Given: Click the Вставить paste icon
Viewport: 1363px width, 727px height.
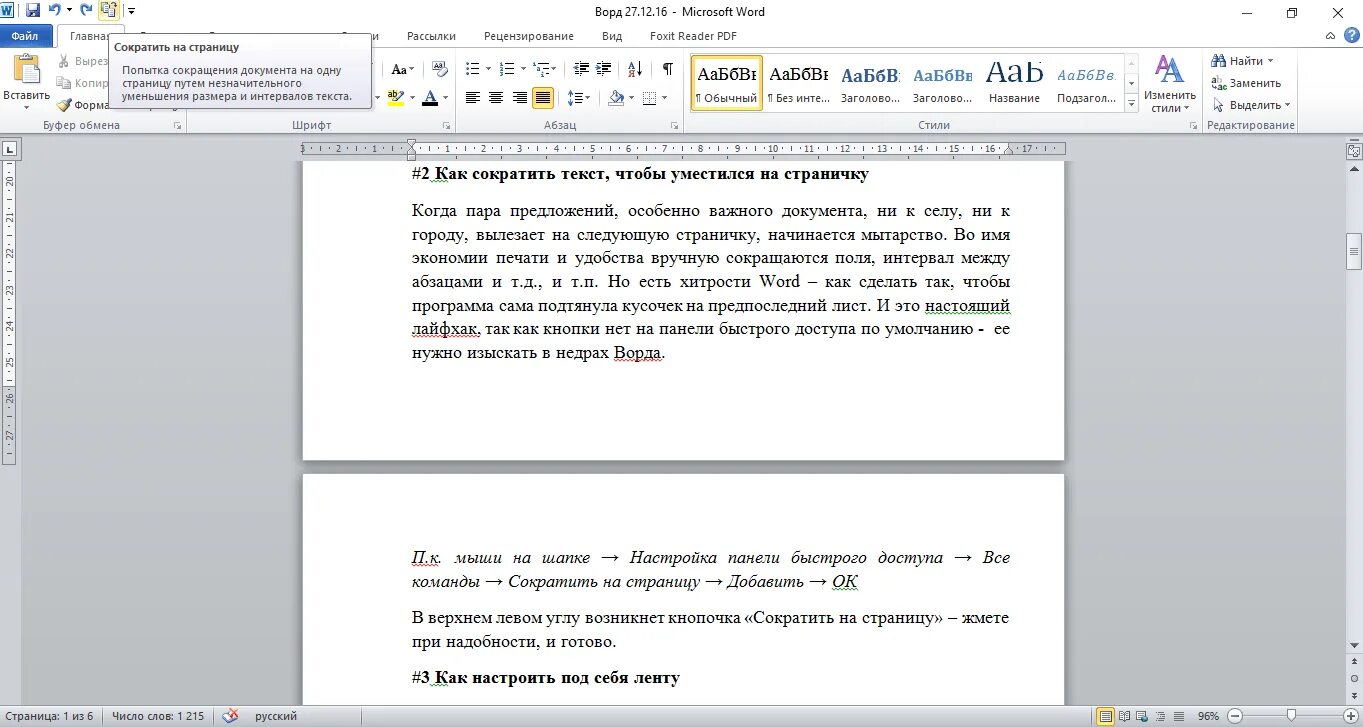Looking at the screenshot, I should pyautogui.click(x=26, y=69).
